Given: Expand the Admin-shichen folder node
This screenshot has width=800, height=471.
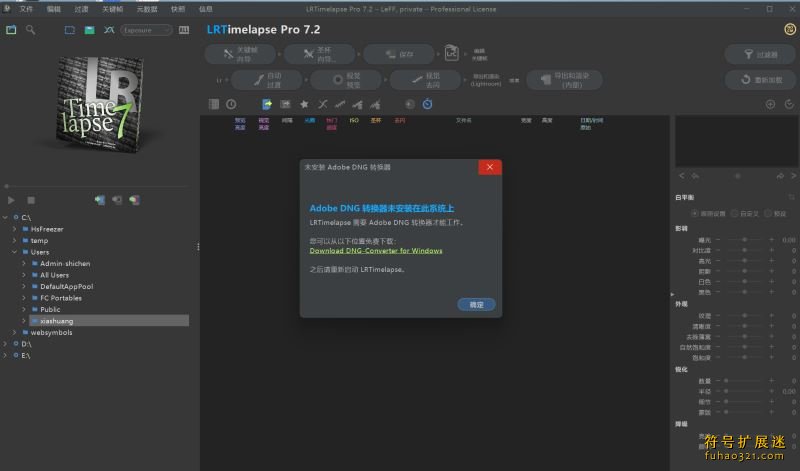Looking at the screenshot, I should (x=23, y=263).
